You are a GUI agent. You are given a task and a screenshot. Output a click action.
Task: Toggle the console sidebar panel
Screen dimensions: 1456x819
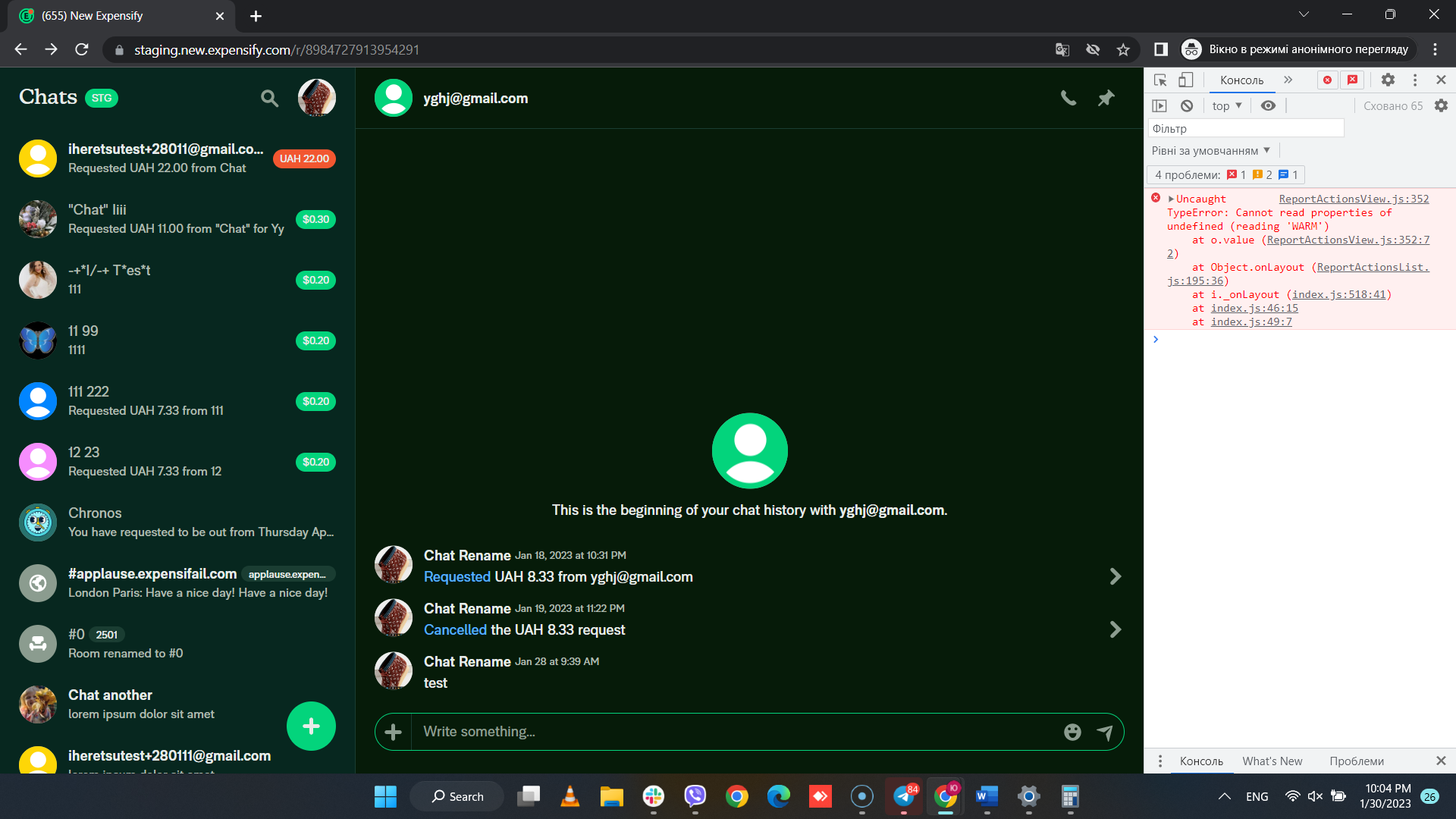point(1159,106)
